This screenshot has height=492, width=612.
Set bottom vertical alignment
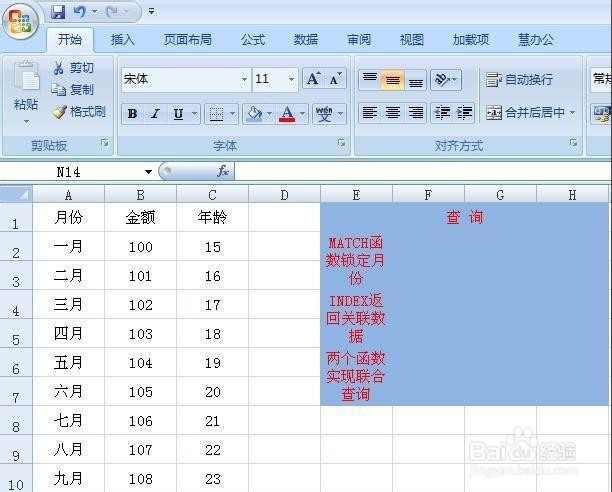click(x=415, y=81)
